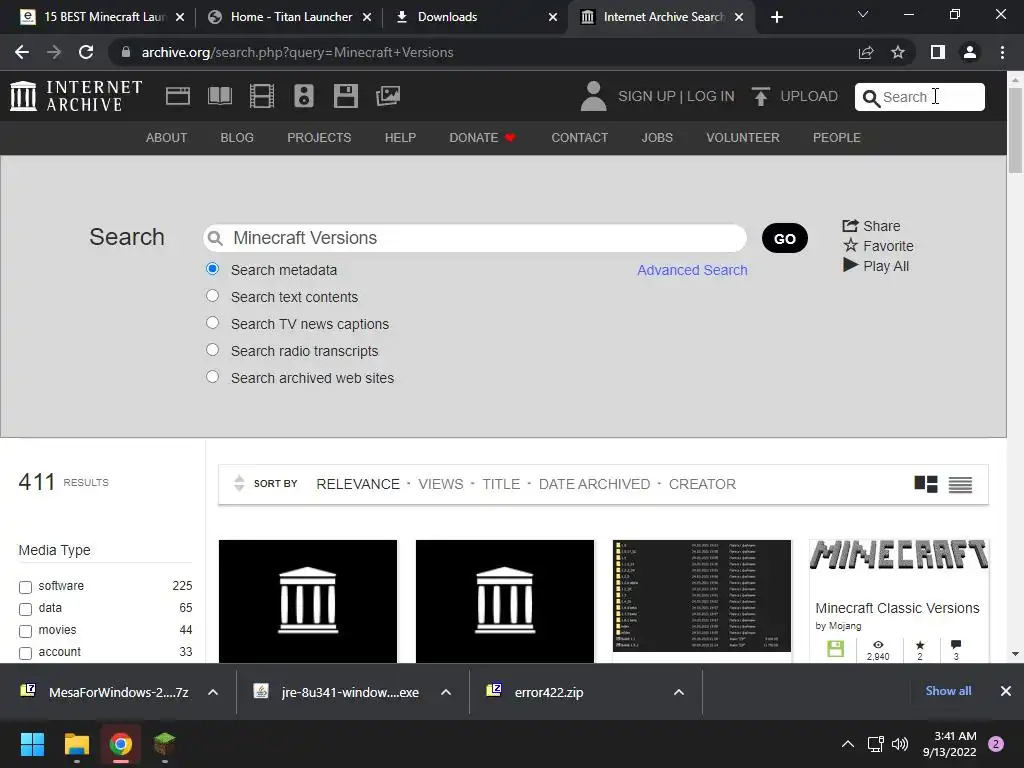1024x768 pixels.
Task: Click the Play All triangle
Action: tap(850, 265)
